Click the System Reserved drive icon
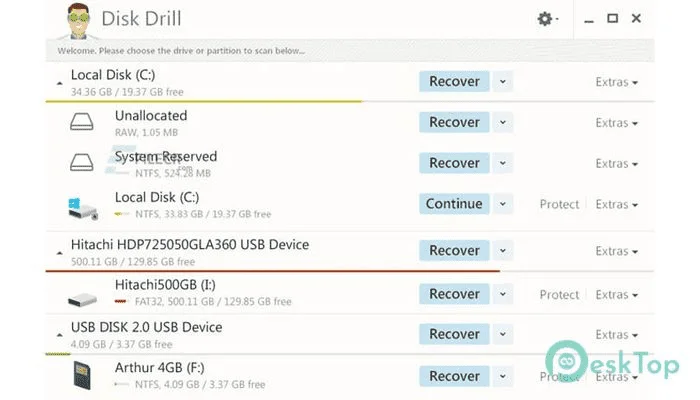 click(x=82, y=162)
